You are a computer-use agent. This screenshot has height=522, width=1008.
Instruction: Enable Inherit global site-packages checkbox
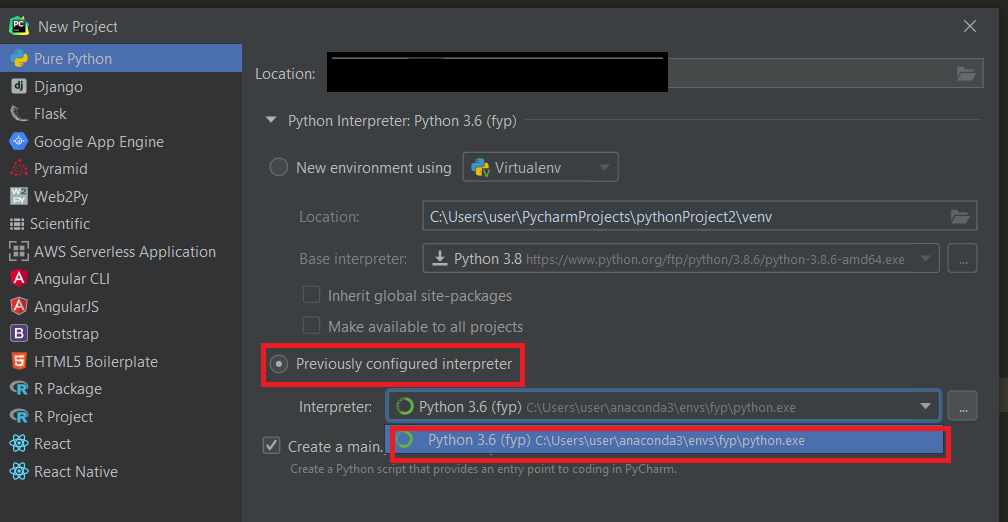click(311, 295)
